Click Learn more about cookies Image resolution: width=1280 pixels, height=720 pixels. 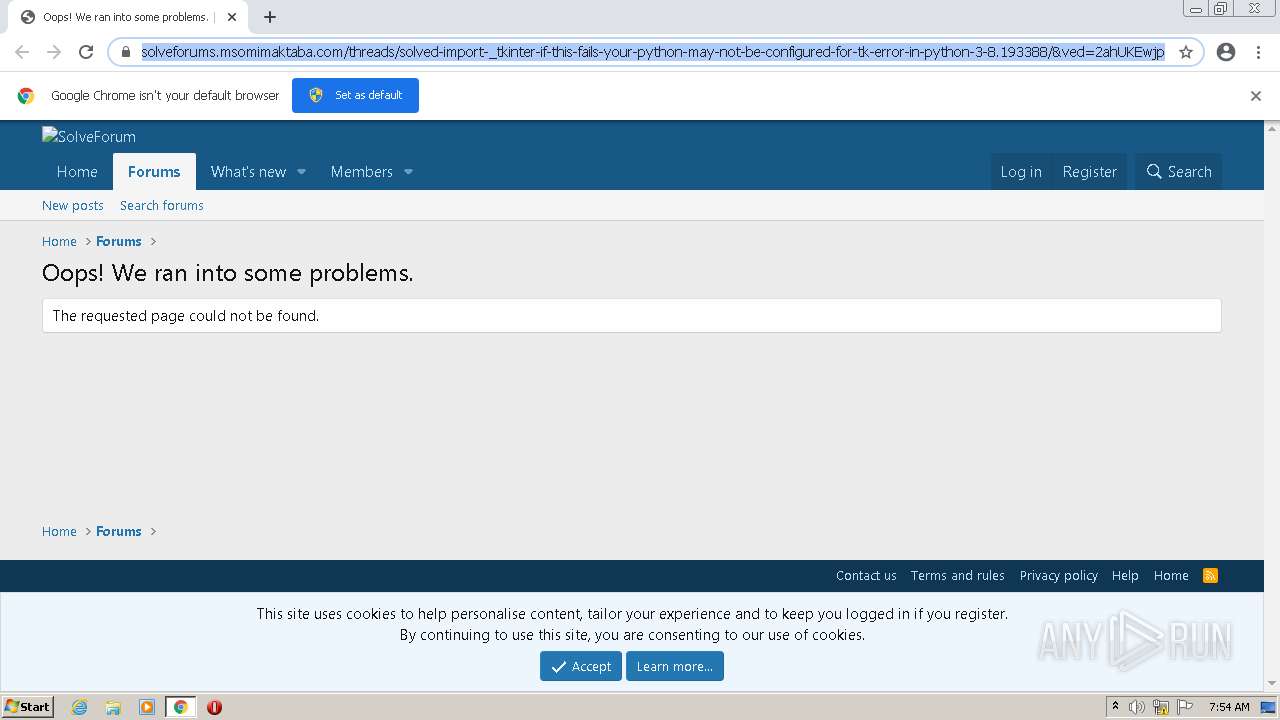pyautogui.click(x=675, y=666)
